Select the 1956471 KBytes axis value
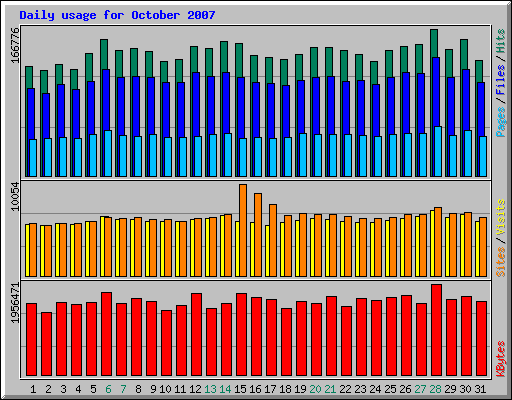 (x=15, y=303)
